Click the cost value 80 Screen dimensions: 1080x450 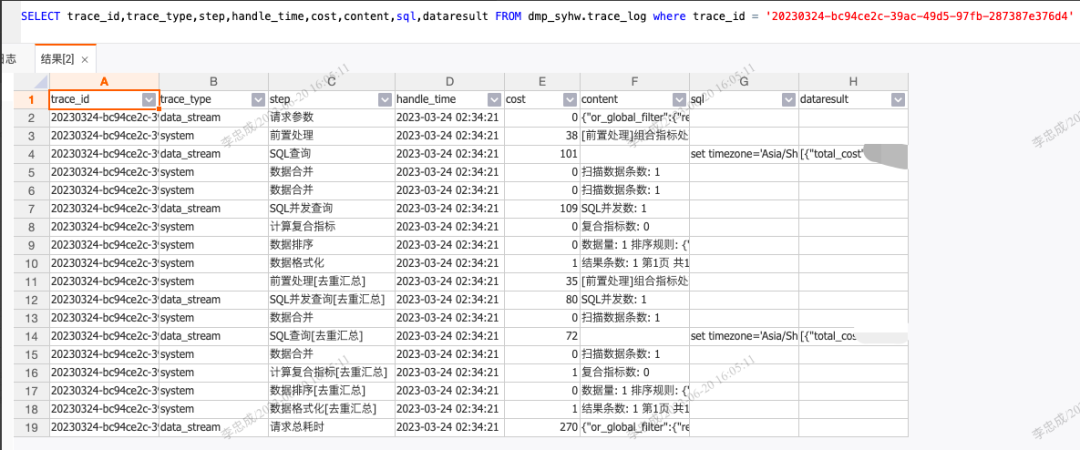(541, 300)
